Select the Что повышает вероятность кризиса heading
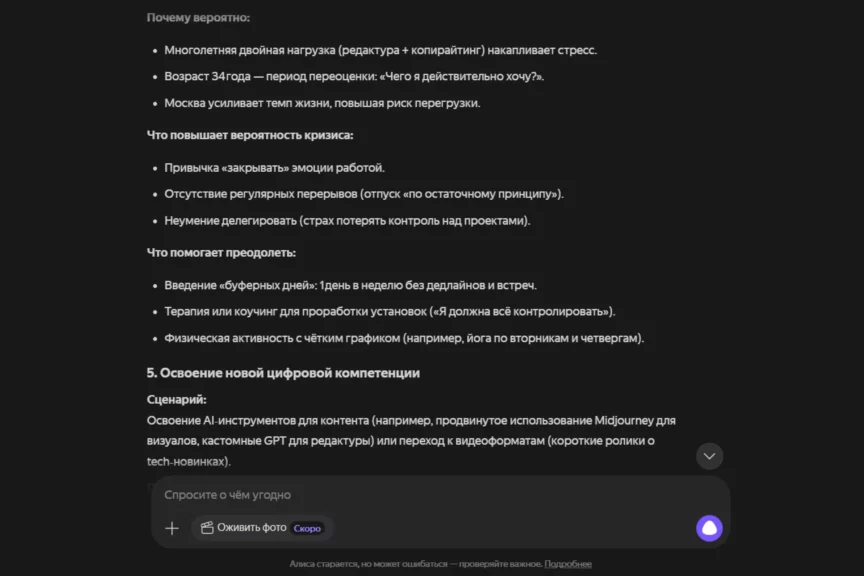The width and height of the screenshot is (864, 576). (249, 135)
